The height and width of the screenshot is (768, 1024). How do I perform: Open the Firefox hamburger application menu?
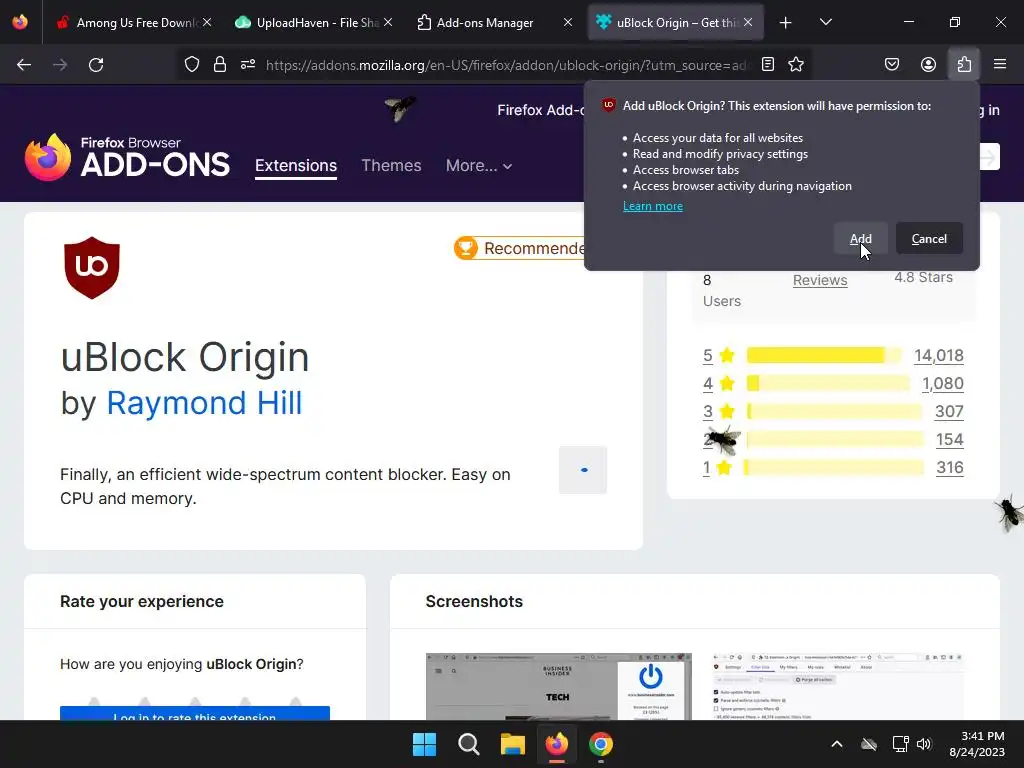pyautogui.click(x=1000, y=64)
